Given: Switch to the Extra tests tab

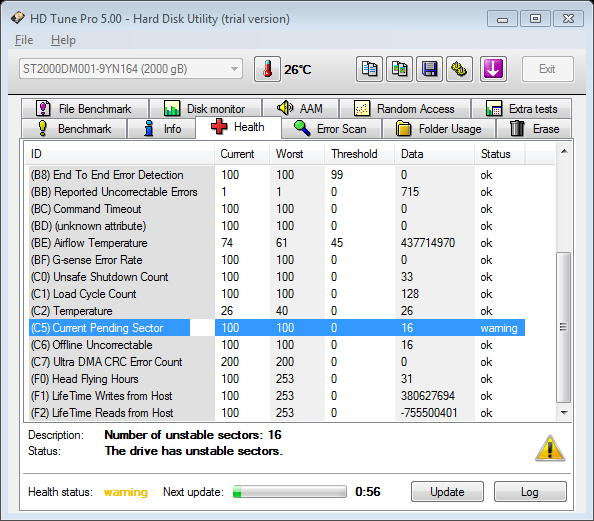Looking at the screenshot, I should click(x=521, y=109).
